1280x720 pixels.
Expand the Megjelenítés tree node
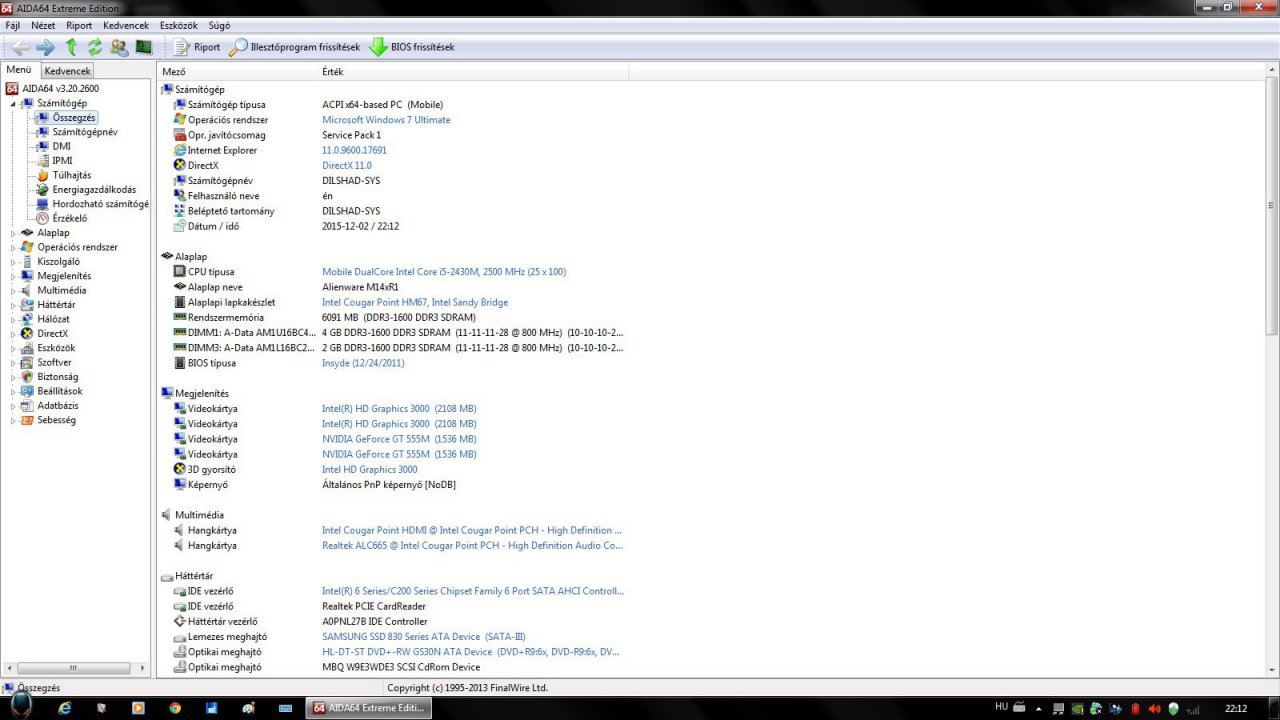pos(14,276)
